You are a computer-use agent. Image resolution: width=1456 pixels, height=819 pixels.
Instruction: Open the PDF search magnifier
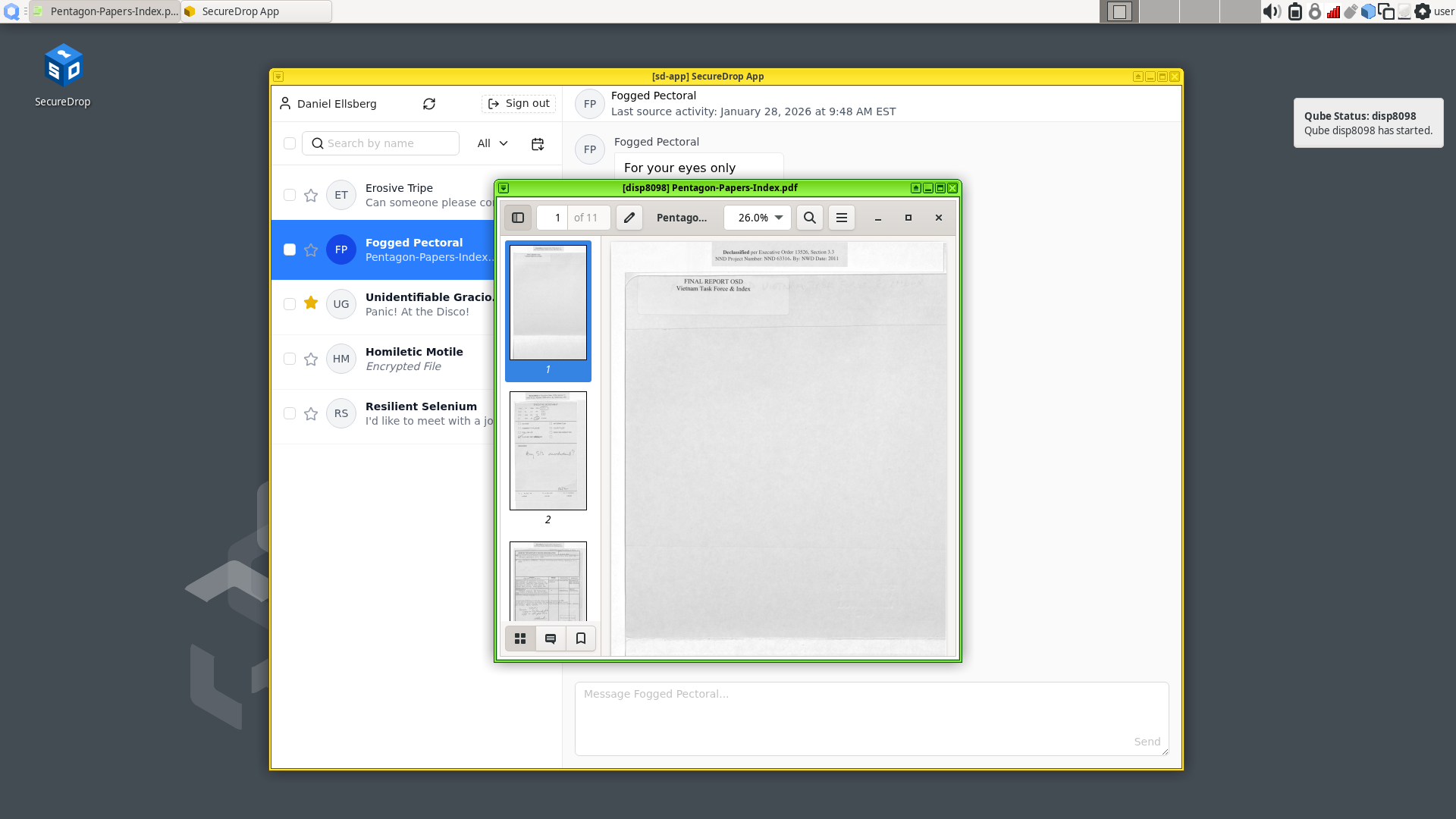(810, 218)
